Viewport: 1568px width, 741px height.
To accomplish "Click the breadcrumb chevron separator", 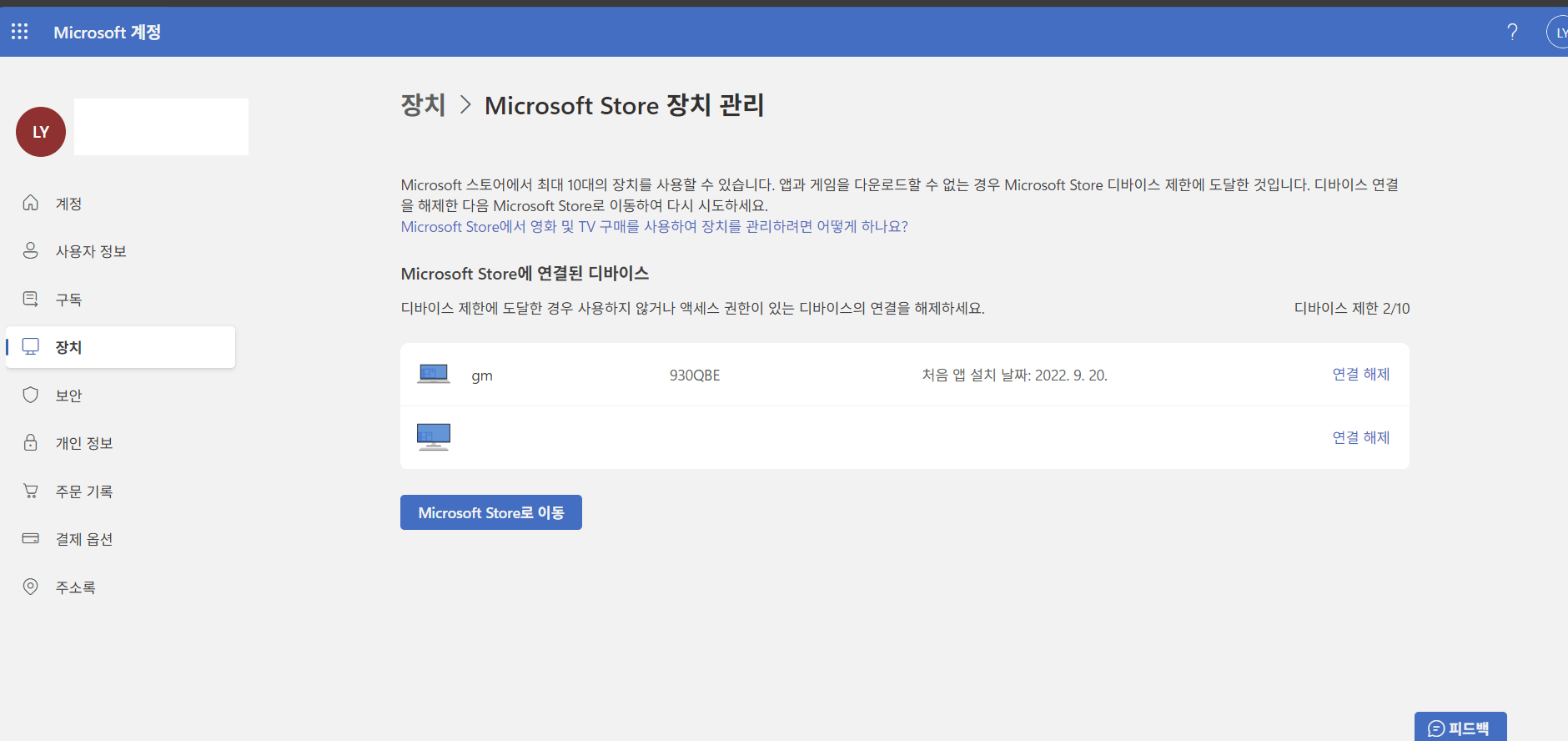I will click(465, 105).
